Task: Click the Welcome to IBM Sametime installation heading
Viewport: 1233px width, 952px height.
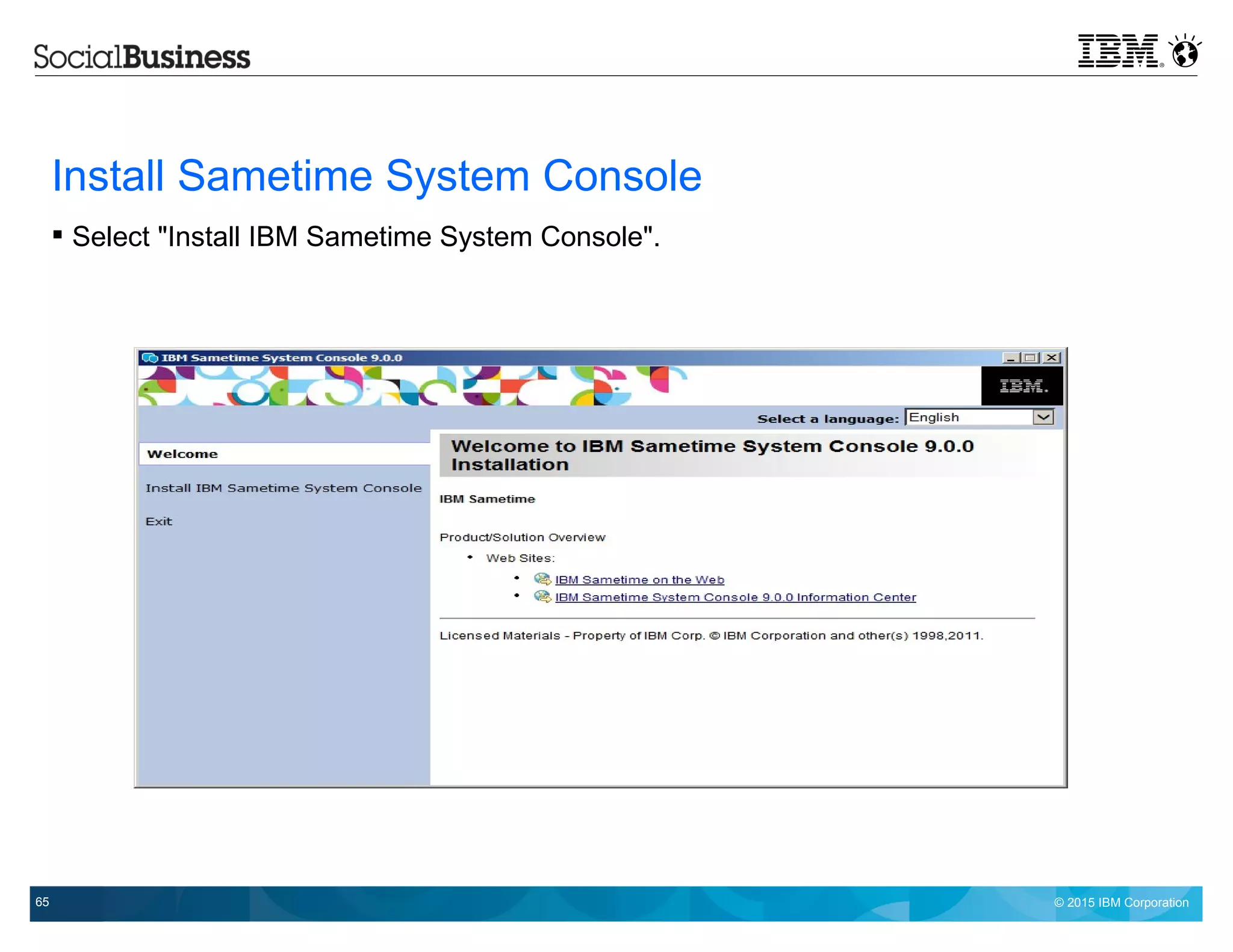Action: (712, 455)
